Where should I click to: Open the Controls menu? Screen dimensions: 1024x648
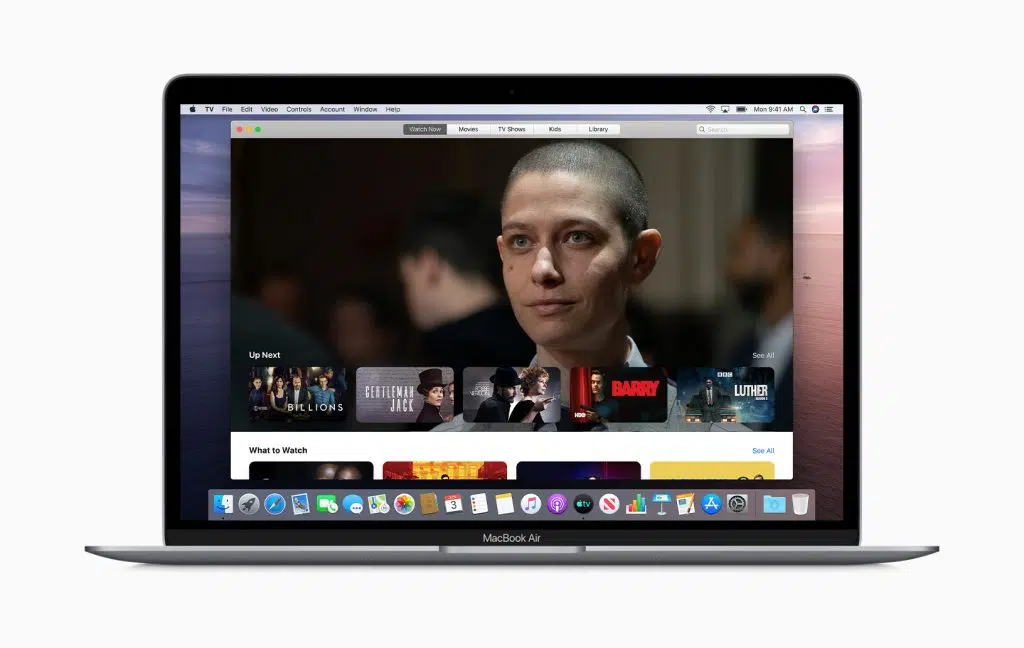[x=298, y=109]
